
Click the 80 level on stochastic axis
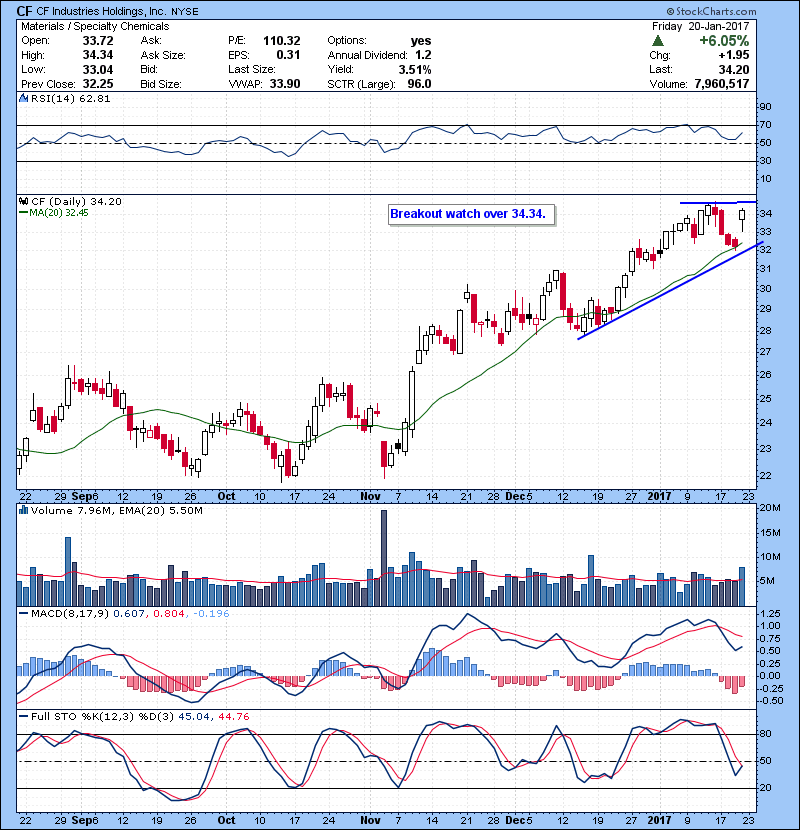pyautogui.click(x=766, y=734)
